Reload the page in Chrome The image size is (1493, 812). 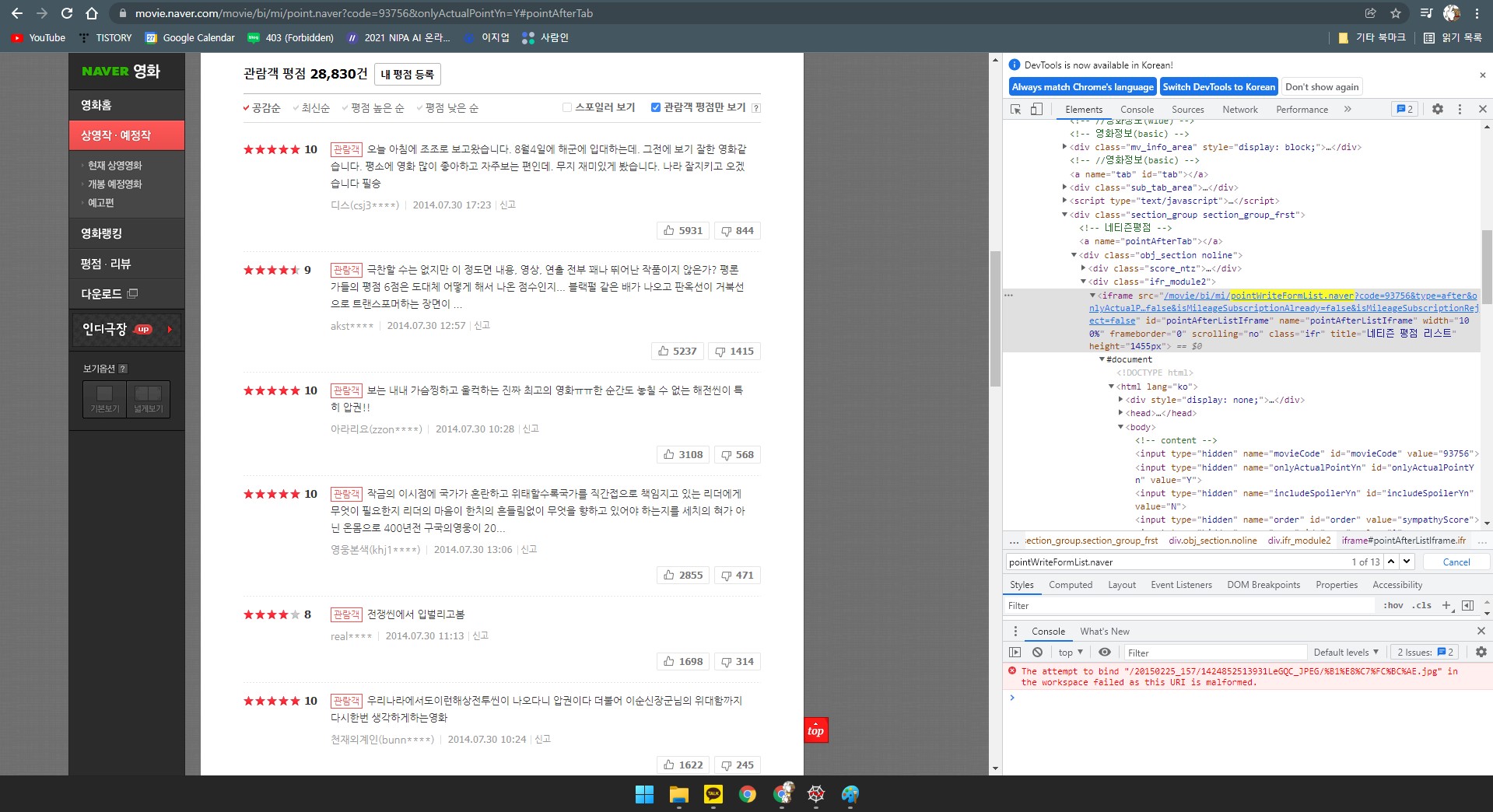coord(67,13)
